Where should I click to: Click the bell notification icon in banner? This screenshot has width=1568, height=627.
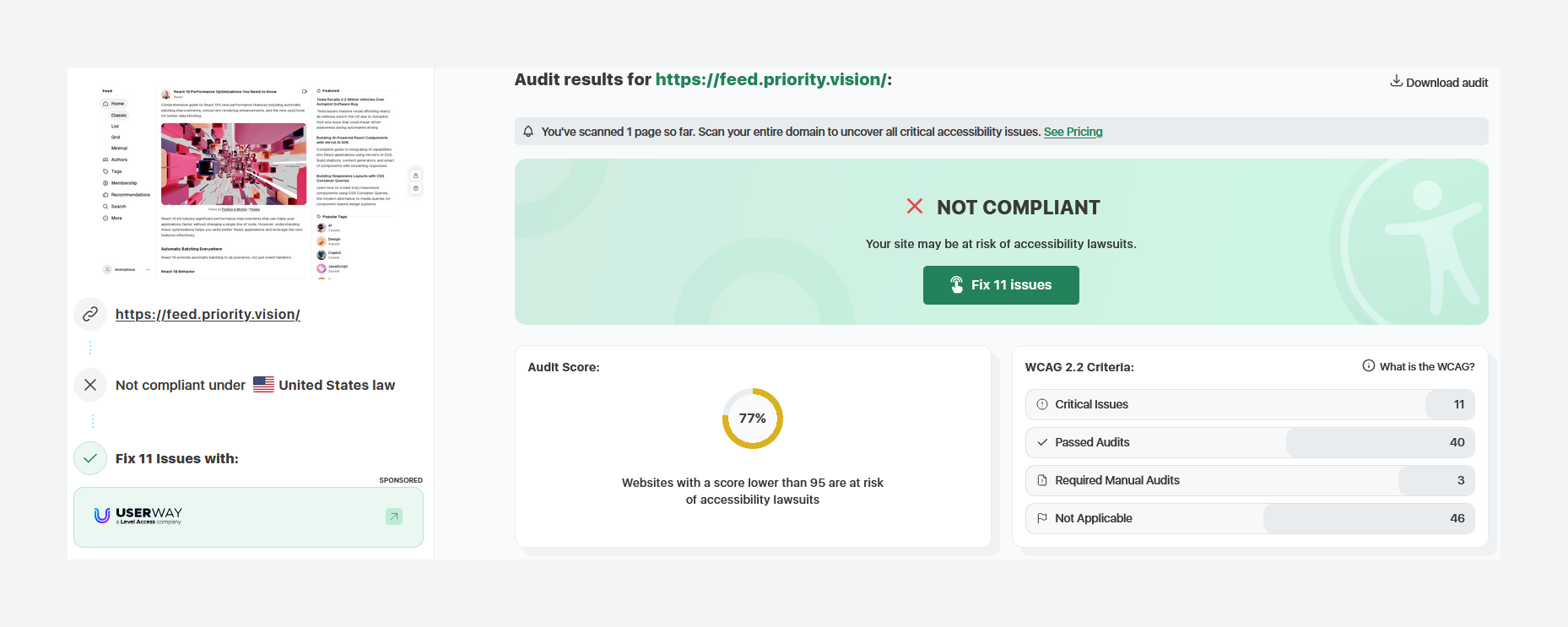tap(528, 132)
